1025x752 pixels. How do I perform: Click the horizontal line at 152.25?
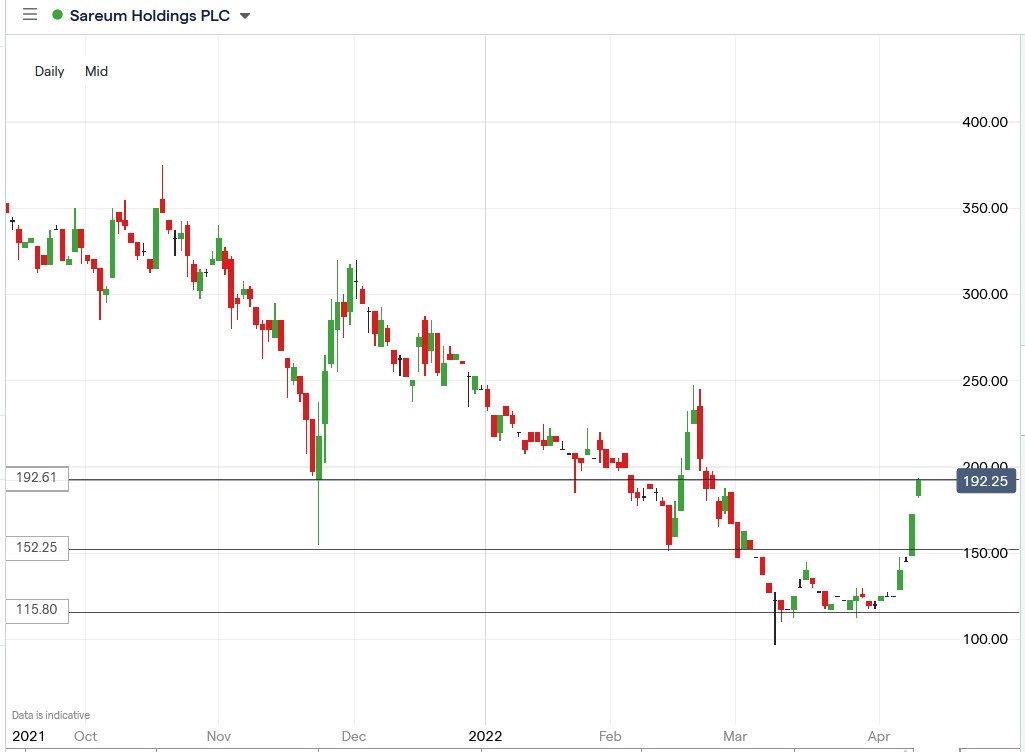coord(500,551)
